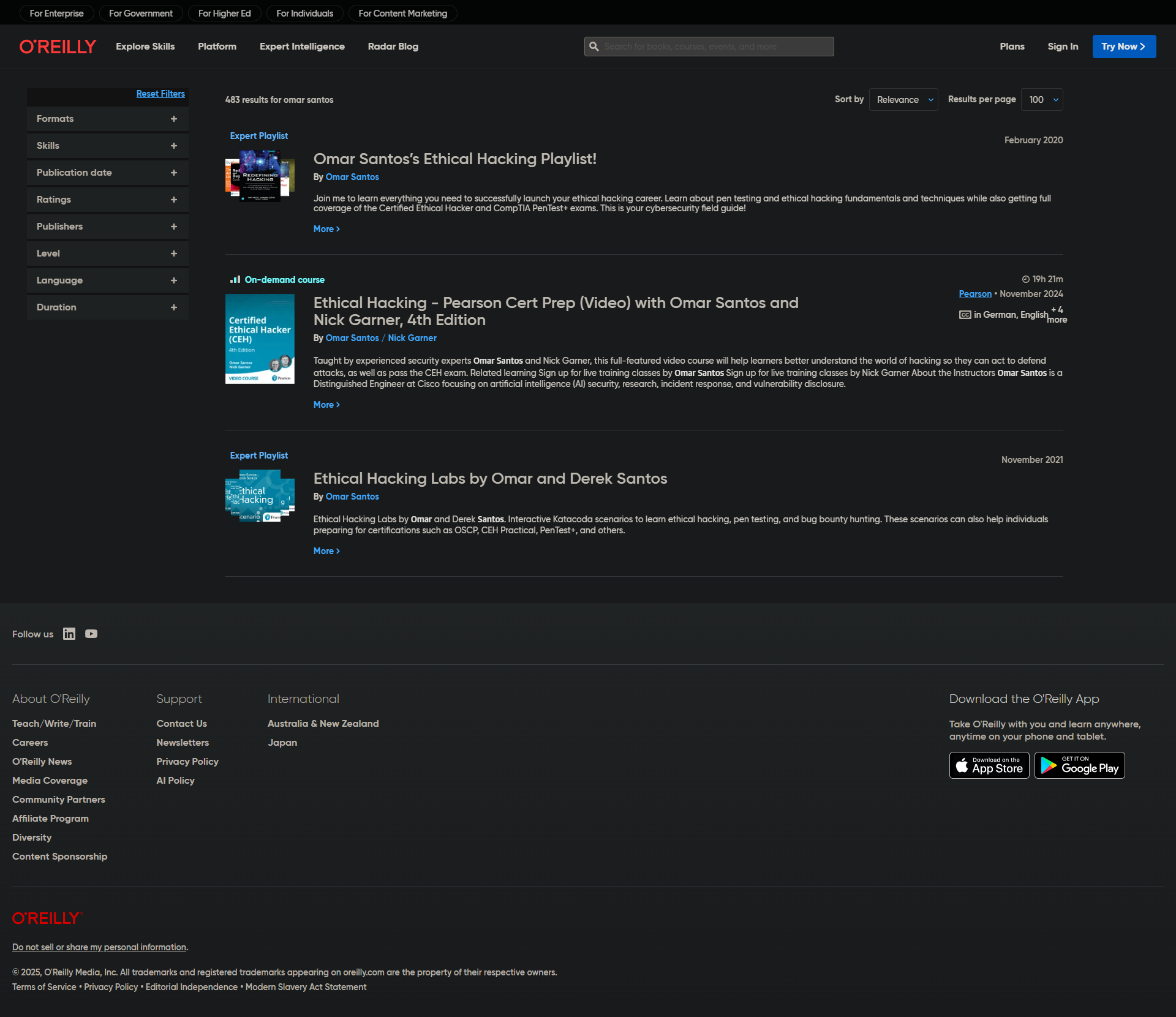Open Ethical Hacking Pearson Cert Prep title
The width and height of the screenshot is (1176, 1017).
[x=556, y=311]
